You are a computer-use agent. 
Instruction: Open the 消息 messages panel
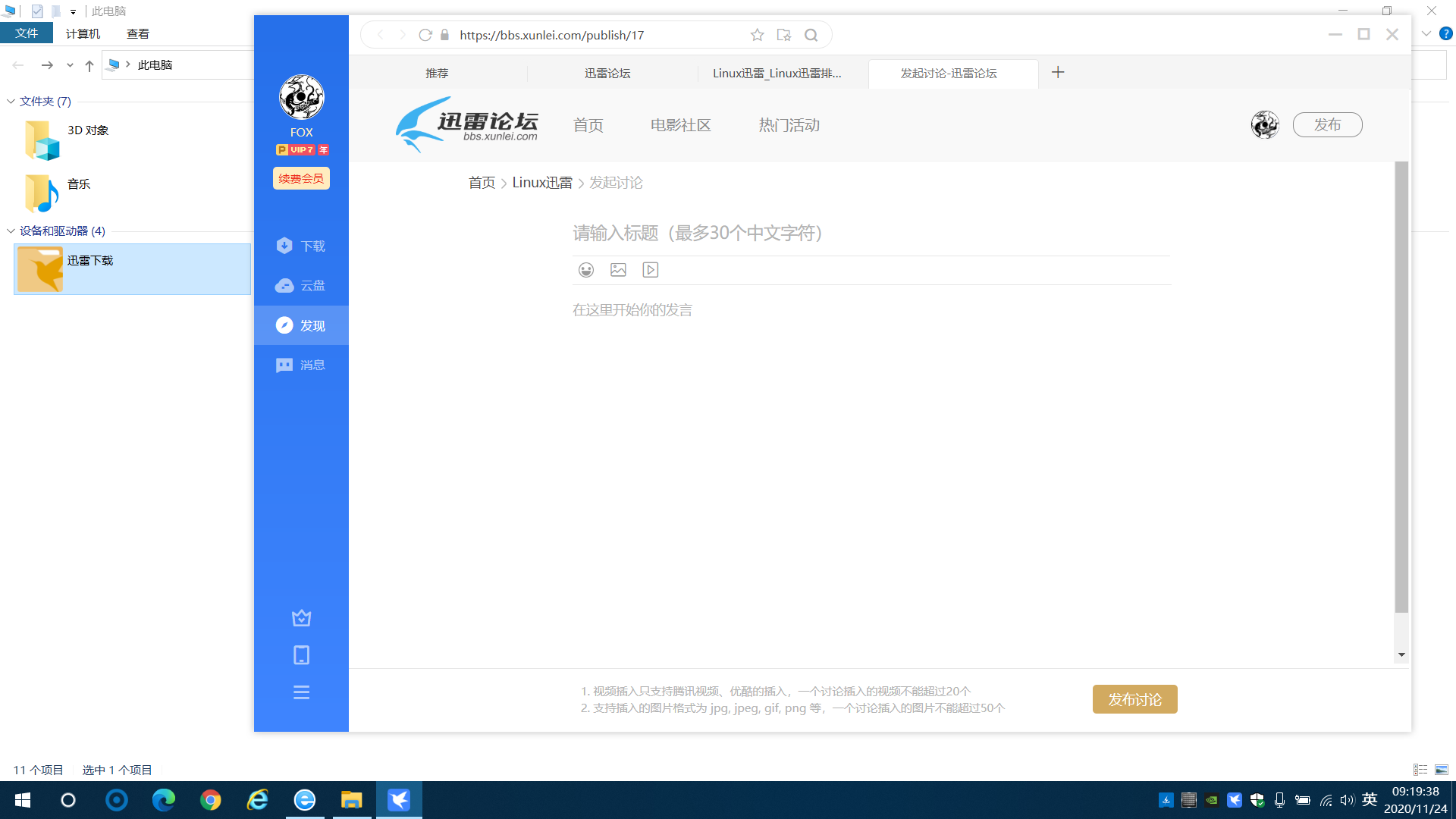301,365
